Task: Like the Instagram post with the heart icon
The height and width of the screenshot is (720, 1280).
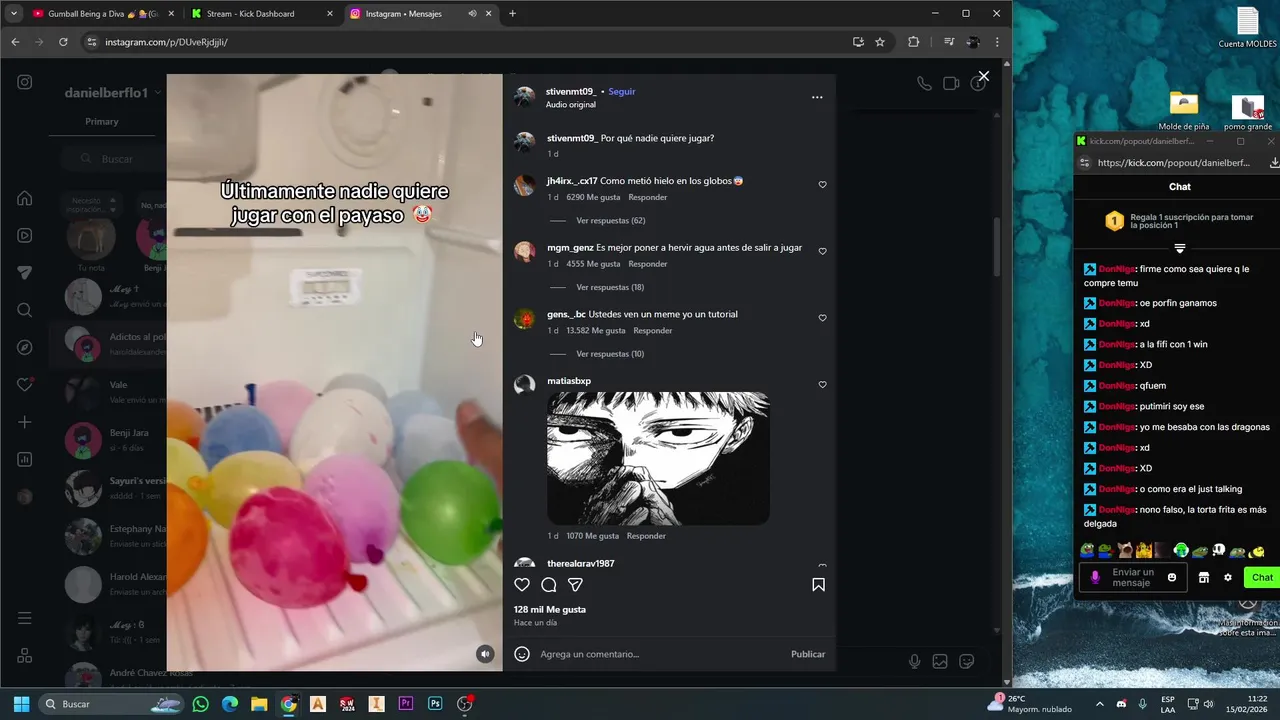Action: click(x=522, y=585)
